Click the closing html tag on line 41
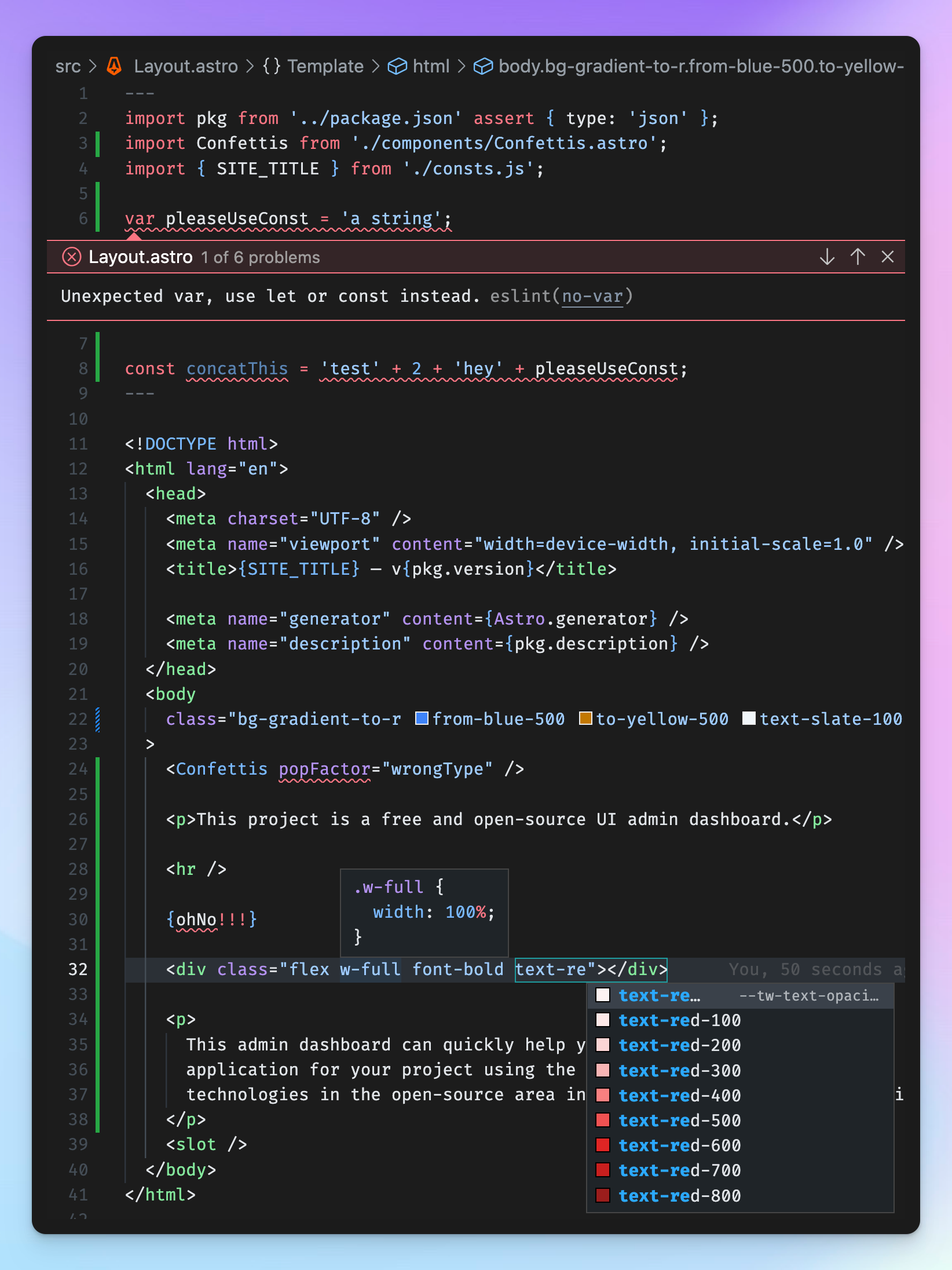The width and height of the screenshot is (952, 1270). tap(160, 1195)
